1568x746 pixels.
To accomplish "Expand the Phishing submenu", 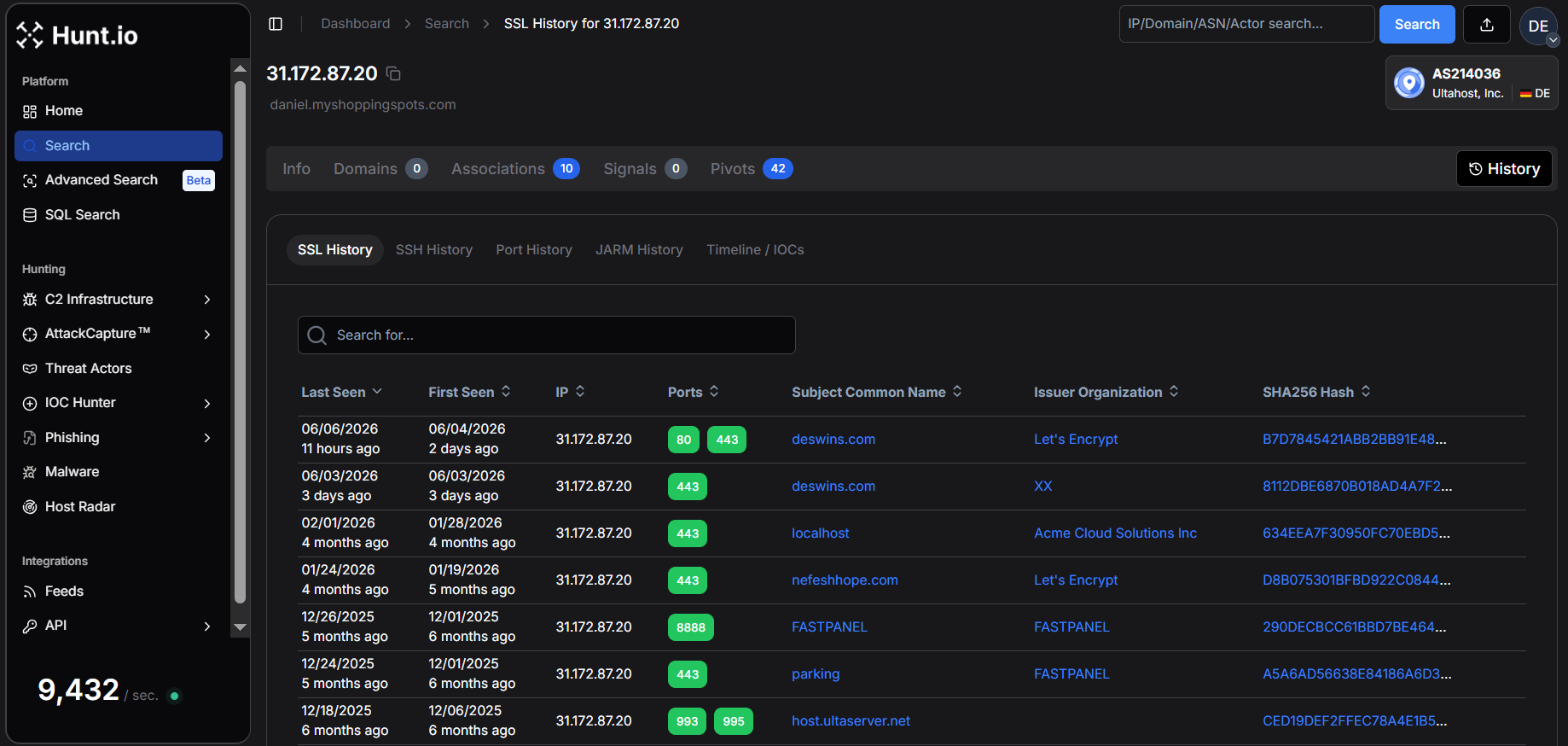I will pyautogui.click(x=207, y=438).
